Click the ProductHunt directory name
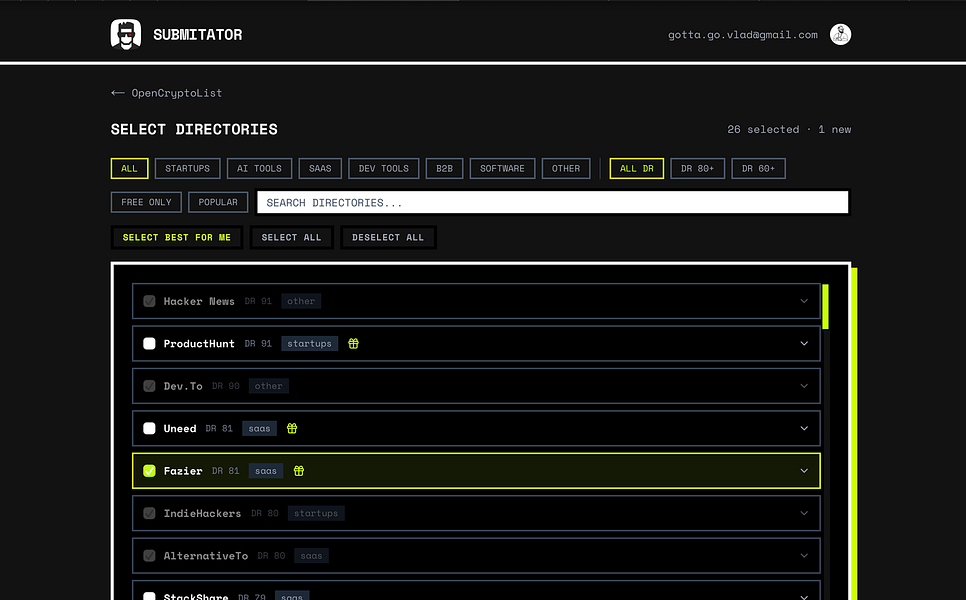Screen dimensions: 966x600 199,344
